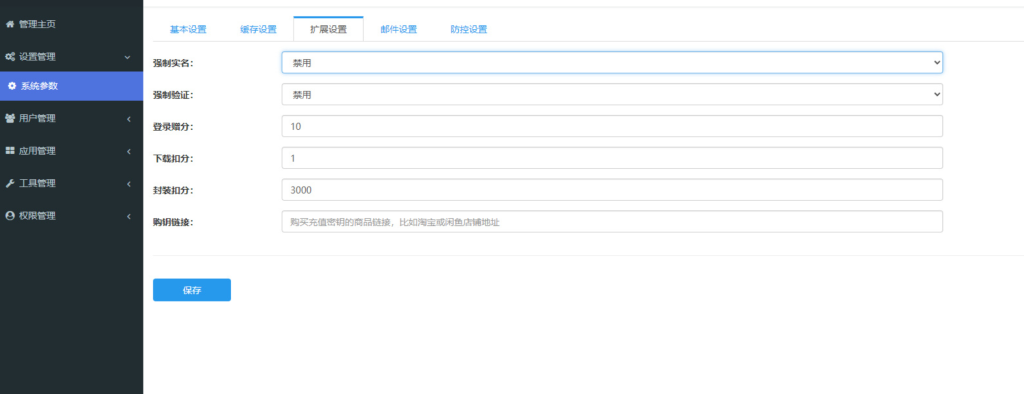
Task: Select 系统参数 in the sidebar
Action: coord(71,86)
